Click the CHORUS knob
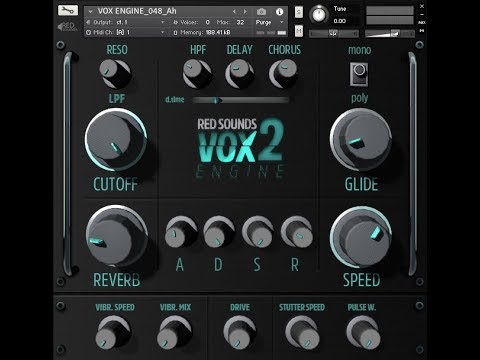Viewport: 480px width, 360px height. (x=283, y=73)
